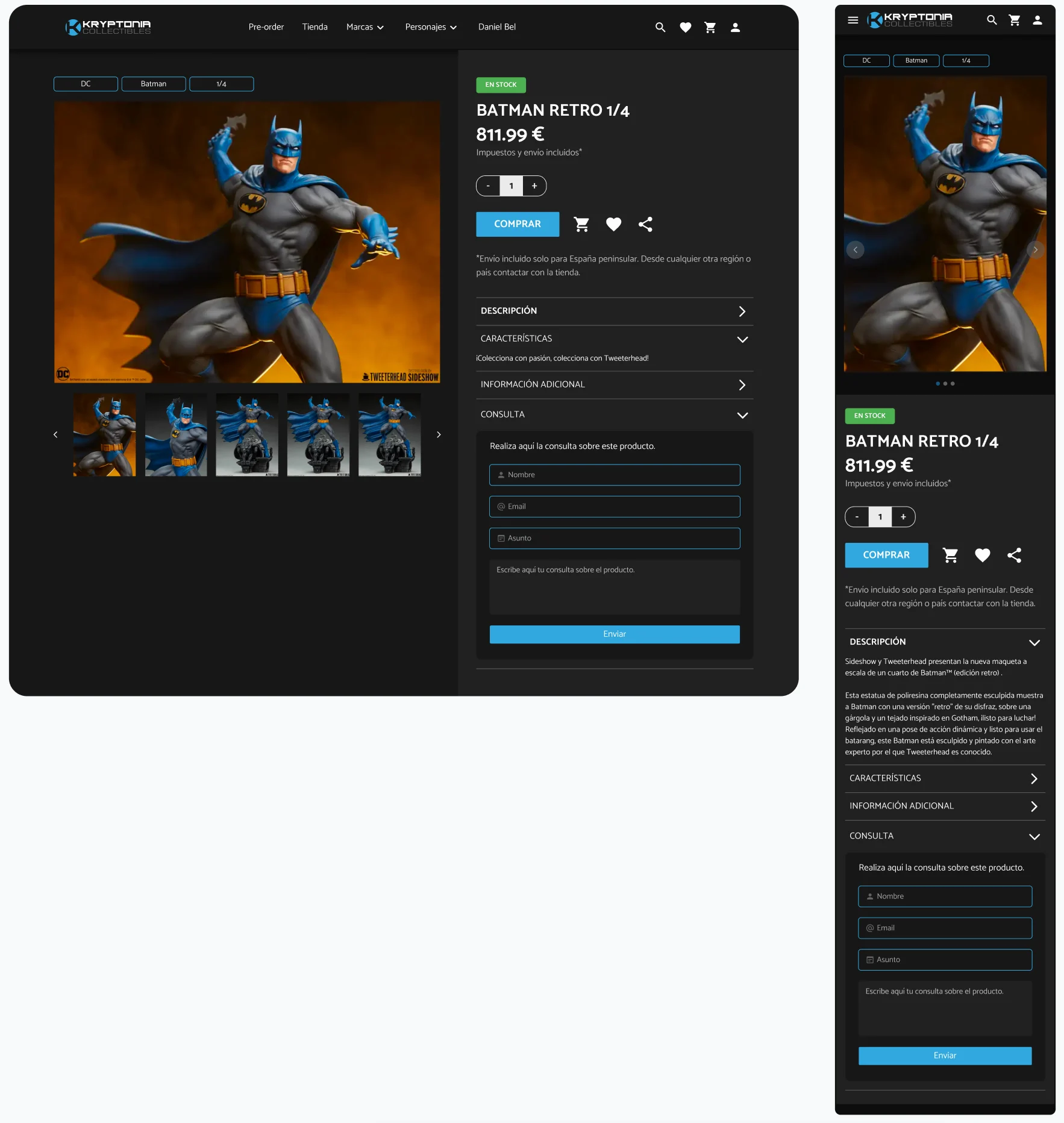The height and width of the screenshot is (1123, 1064).
Task: Submit desktop consulta form with Enviar
Action: coord(615,634)
